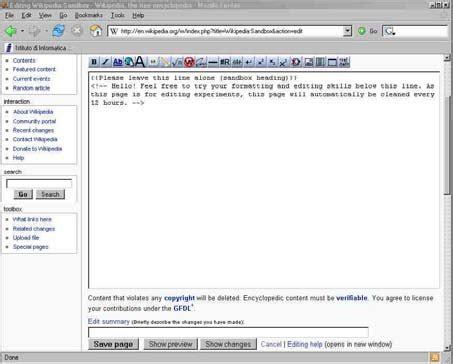Image resolution: width=453 pixels, height=364 pixels.
Task: Open the File menu
Action: (x=9, y=15)
